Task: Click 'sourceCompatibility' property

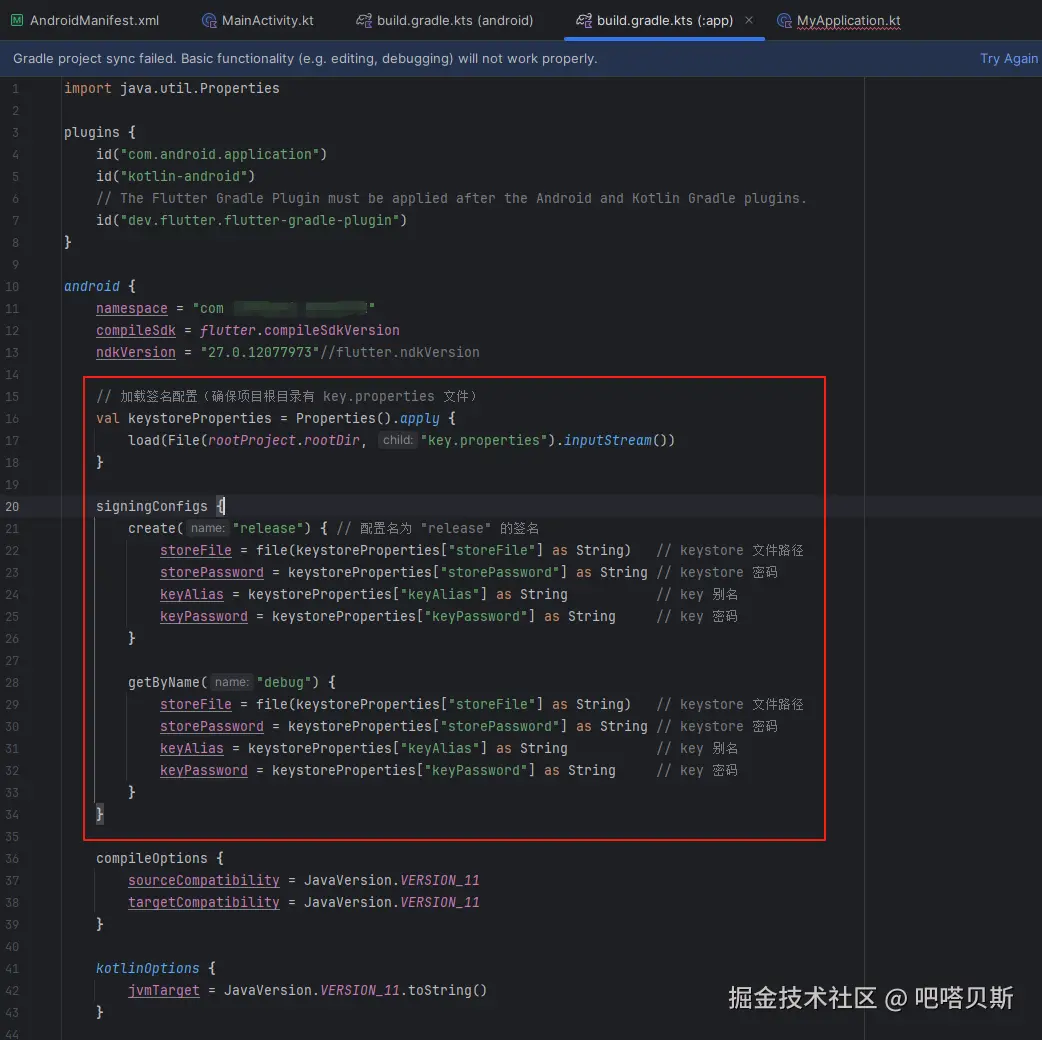Action: [203, 881]
